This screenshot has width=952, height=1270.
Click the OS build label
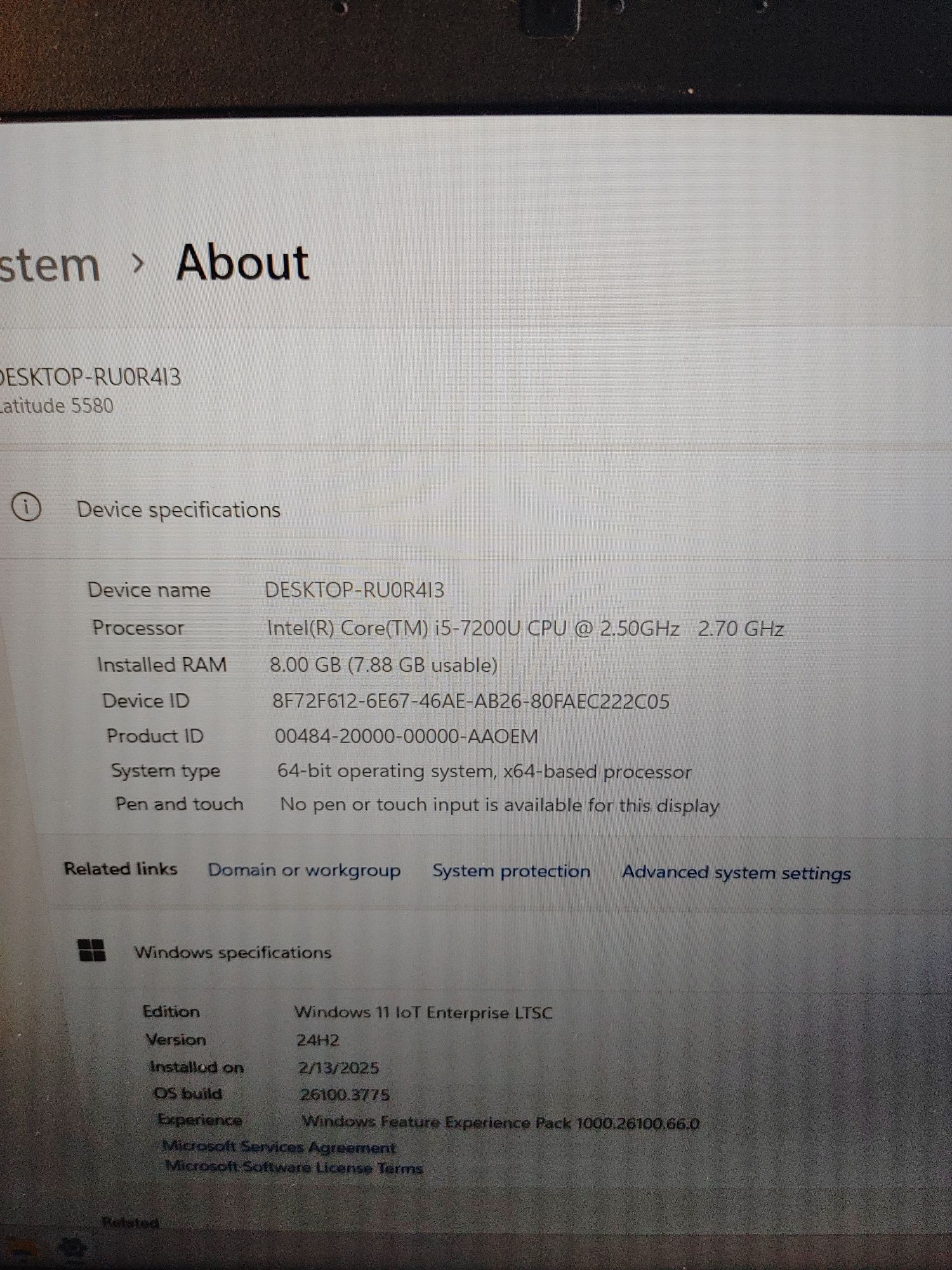pyautogui.click(x=188, y=1093)
